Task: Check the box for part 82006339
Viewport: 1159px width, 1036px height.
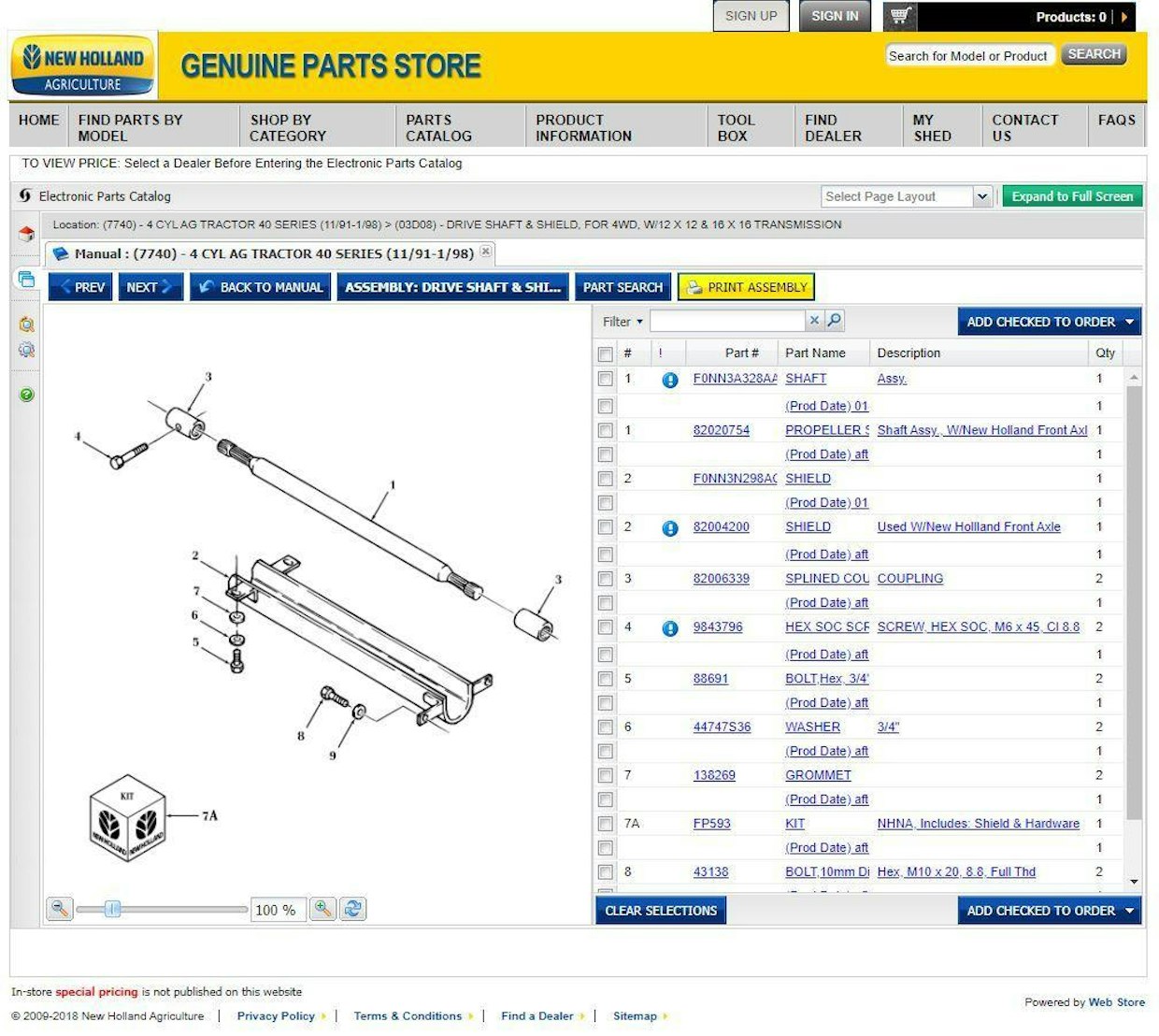Action: pos(605,579)
